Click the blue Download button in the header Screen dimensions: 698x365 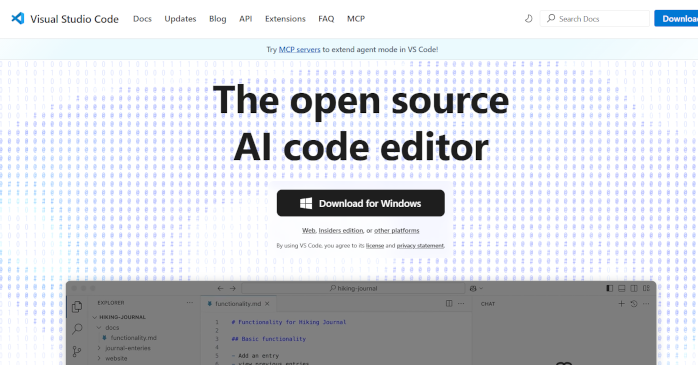click(x=676, y=19)
